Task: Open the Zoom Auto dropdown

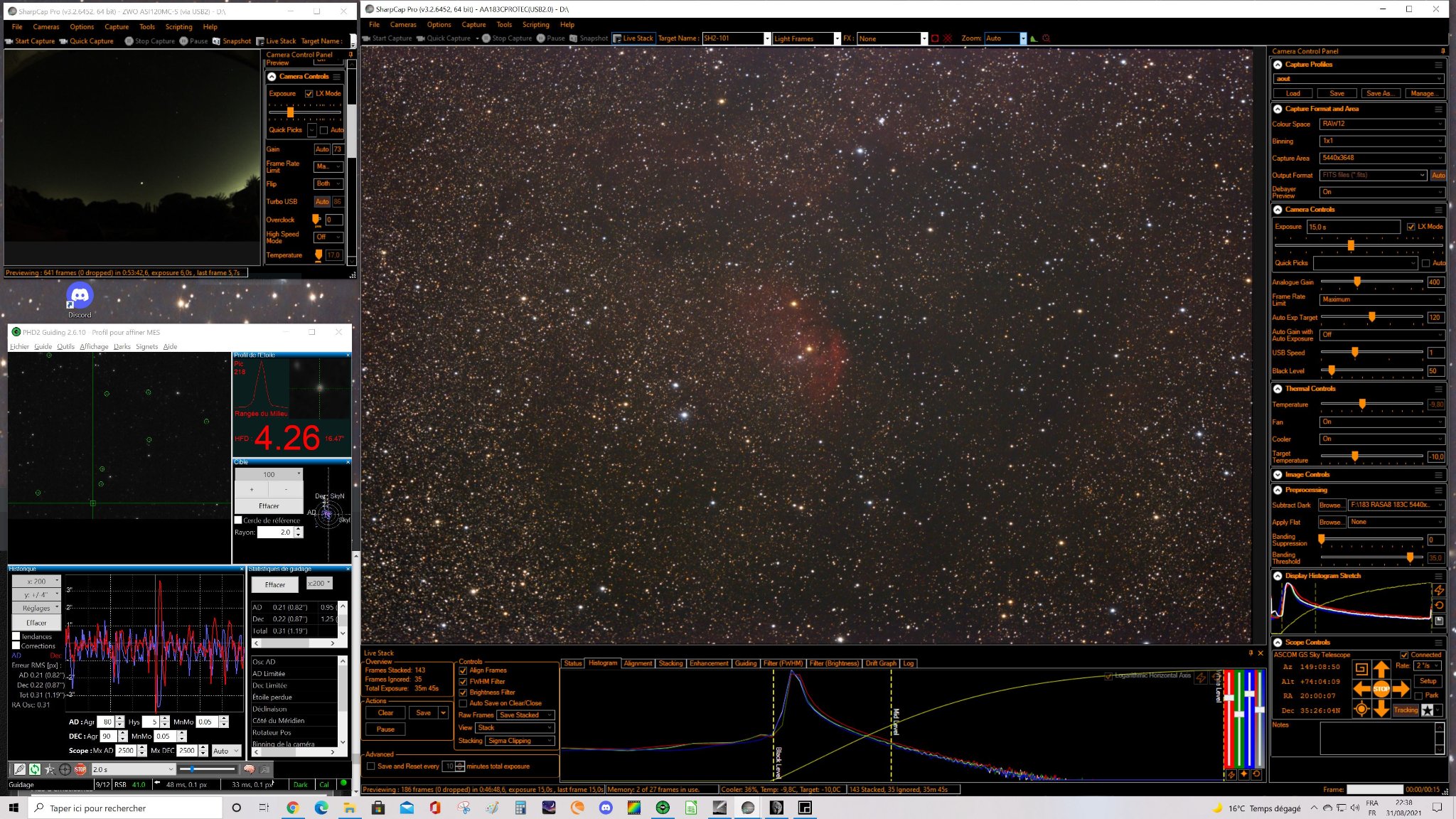Action: click(1005, 38)
